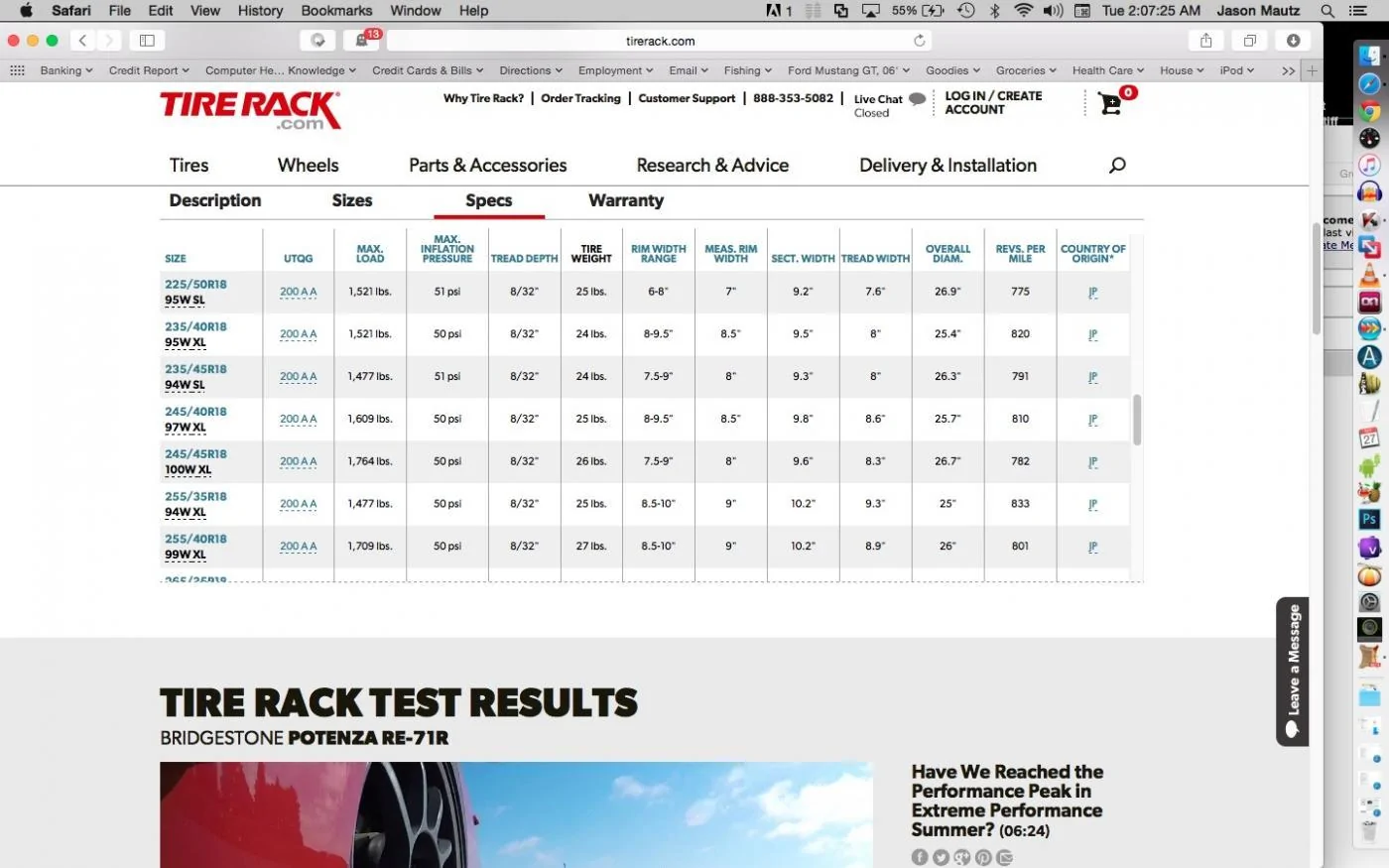Click the volume icon in menu bar
Image resolution: width=1389 pixels, height=868 pixels.
point(1054,11)
